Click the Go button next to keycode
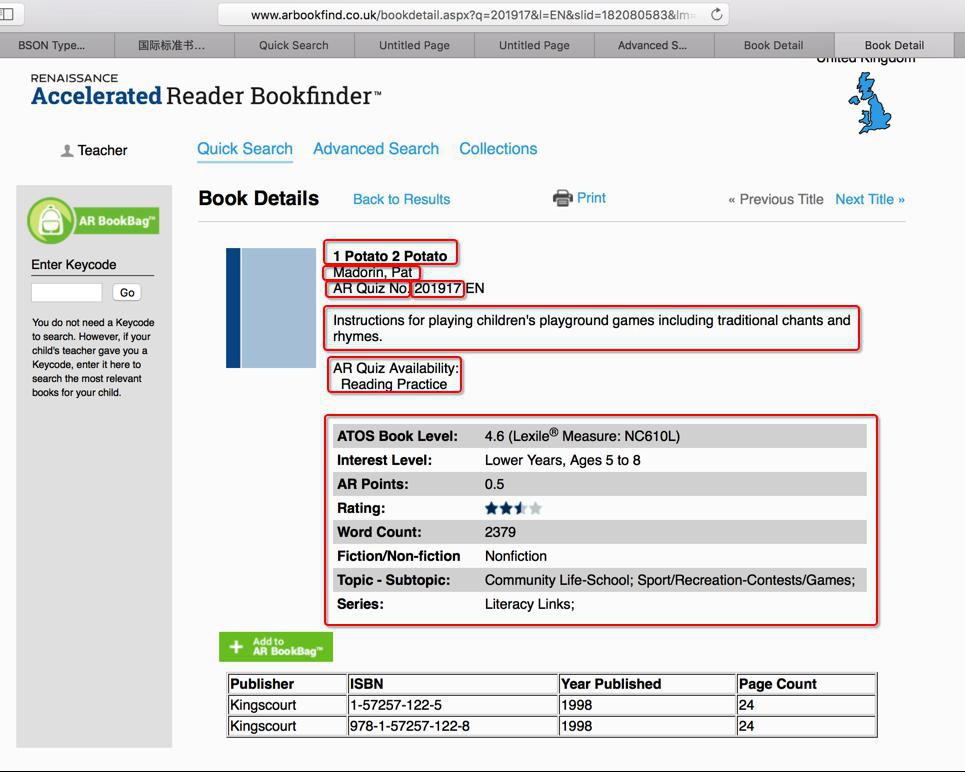 tap(127, 292)
